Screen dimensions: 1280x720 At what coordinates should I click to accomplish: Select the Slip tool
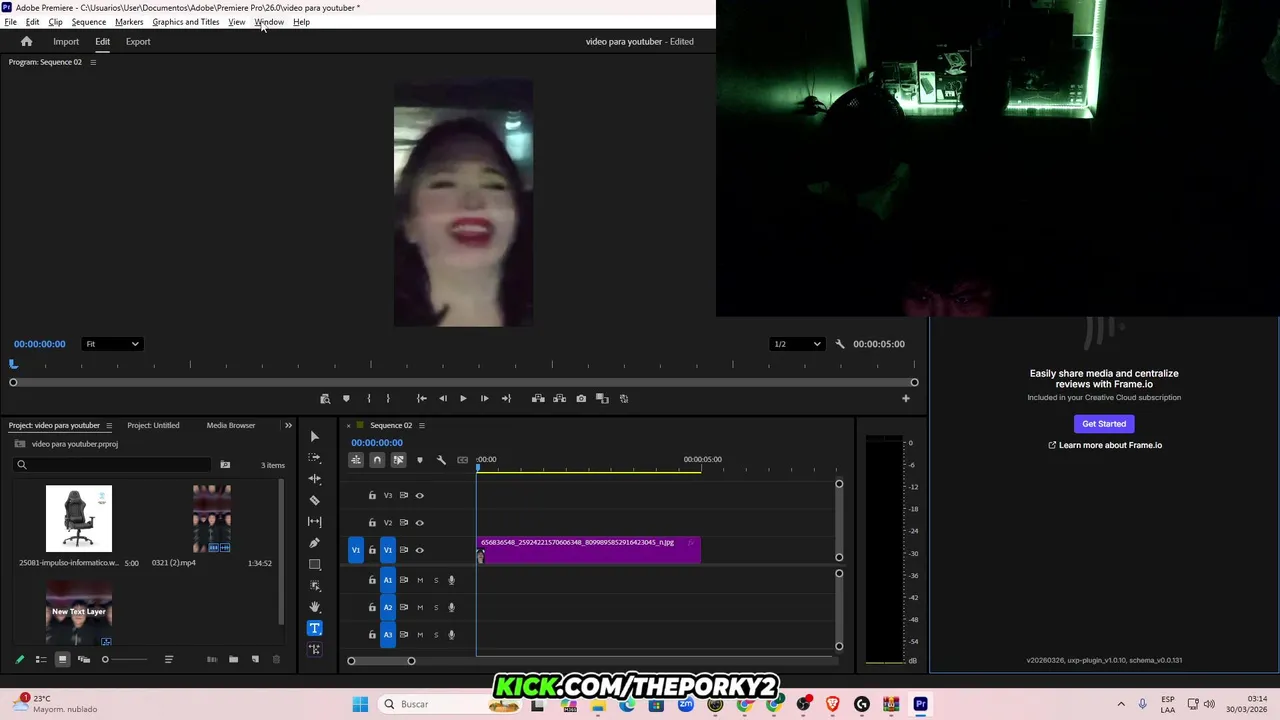[315, 521]
